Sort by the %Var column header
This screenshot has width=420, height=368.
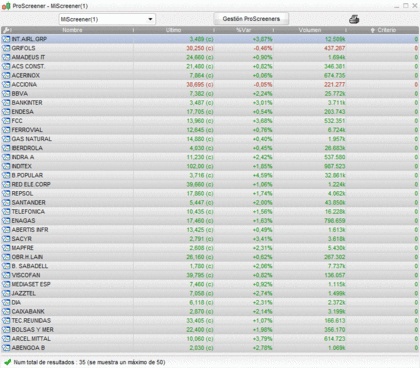pos(244,30)
